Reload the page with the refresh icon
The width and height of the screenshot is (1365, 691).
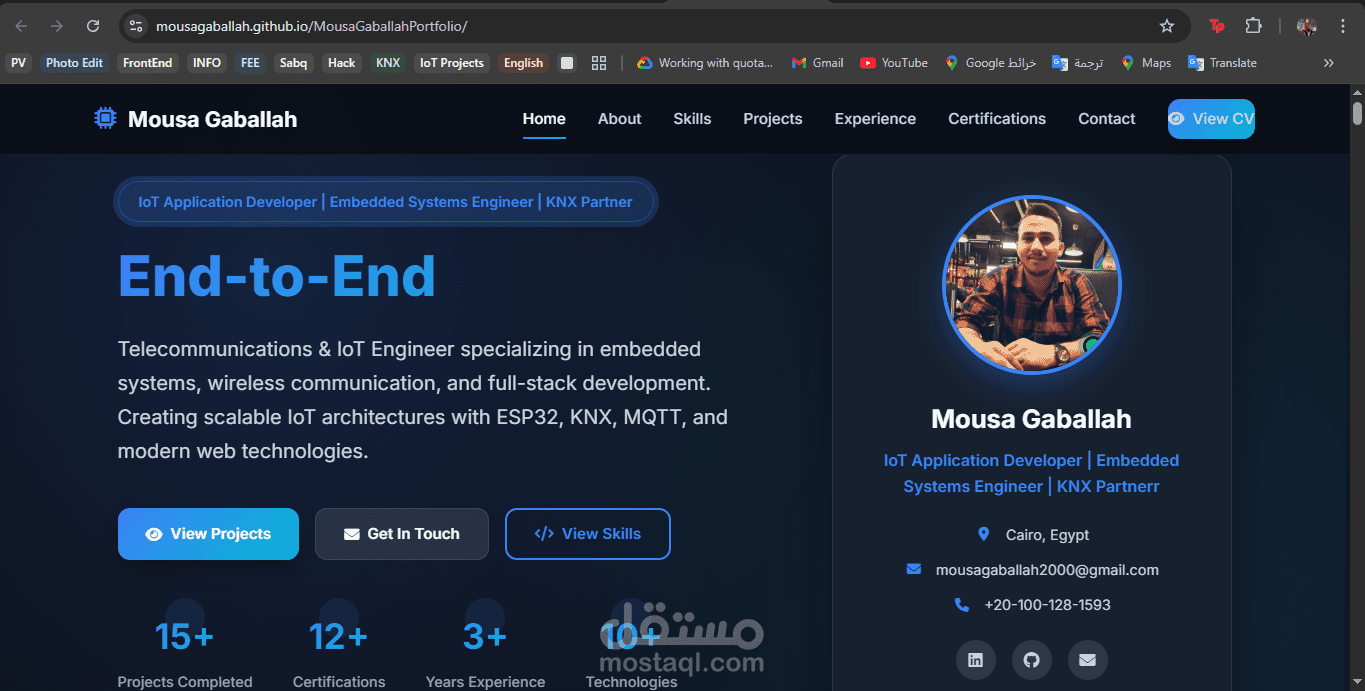click(93, 26)
